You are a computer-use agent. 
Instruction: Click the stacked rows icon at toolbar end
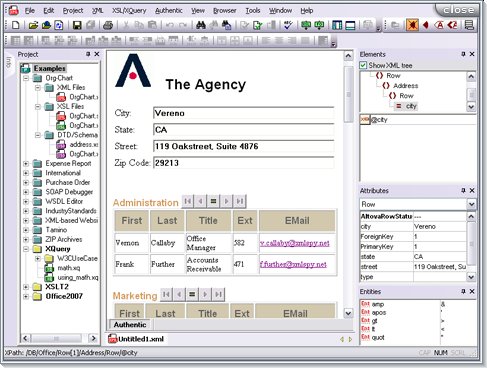click(x=469, y=25)
